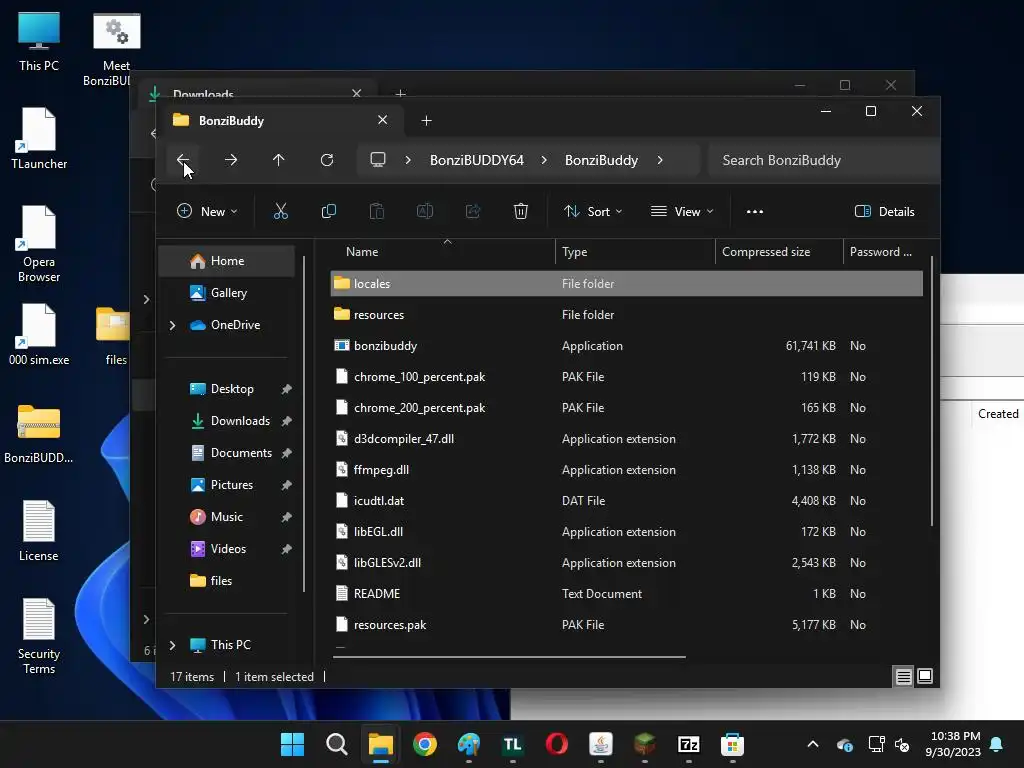The image size is (1024, 768).
Task: Select chrome_100_percent.pak file
Action: click(626, 377)
